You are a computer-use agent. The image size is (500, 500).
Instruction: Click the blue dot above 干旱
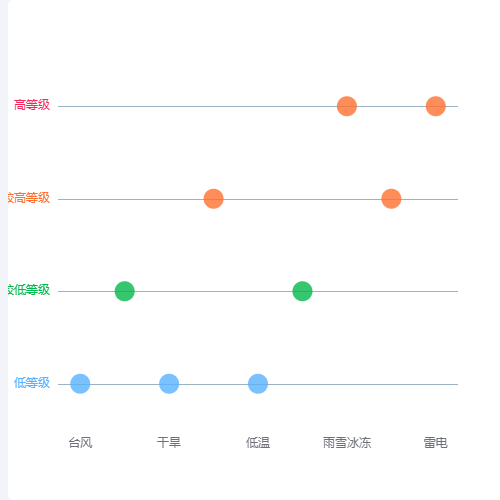tap(169, 384)
